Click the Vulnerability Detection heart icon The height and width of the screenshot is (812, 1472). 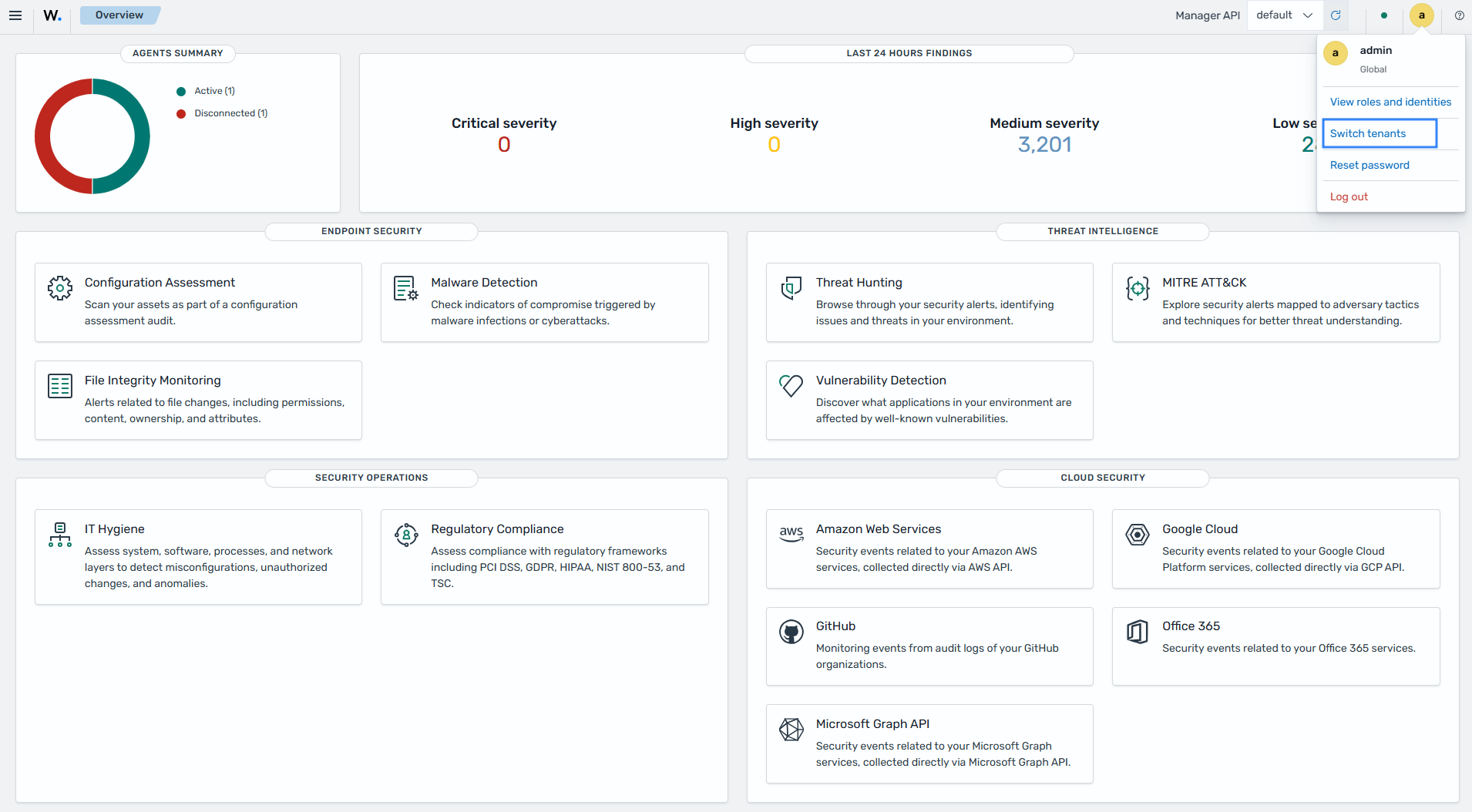(x=791, y=386)
